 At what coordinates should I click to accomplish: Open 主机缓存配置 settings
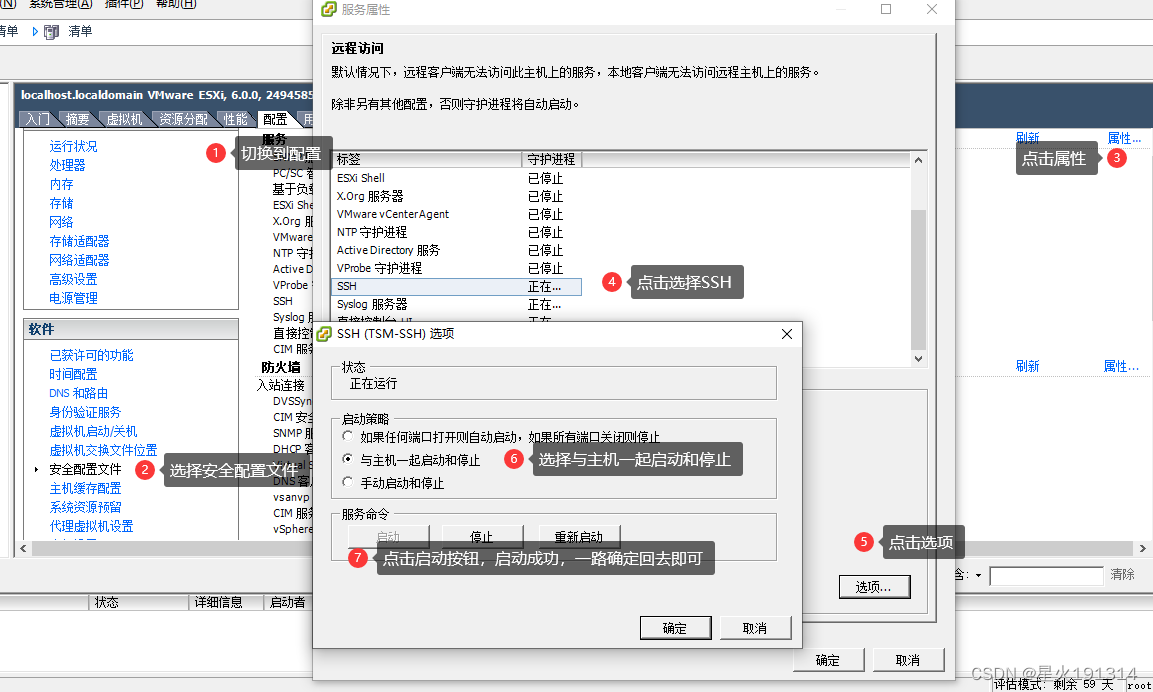pyautogui.click(x=85, y=488)
